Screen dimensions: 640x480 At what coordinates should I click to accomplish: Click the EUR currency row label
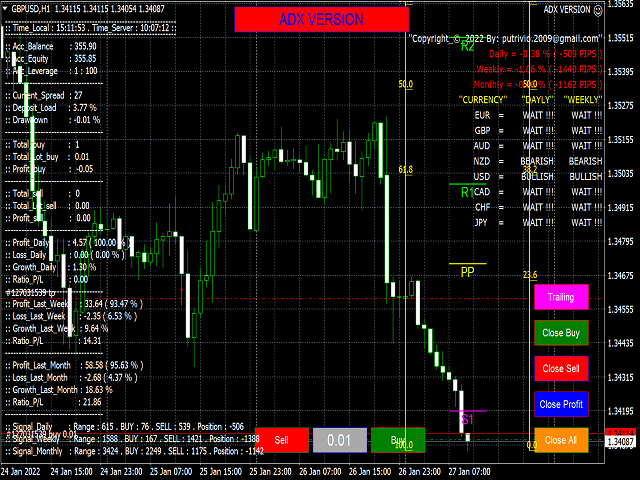pos(482,115)
